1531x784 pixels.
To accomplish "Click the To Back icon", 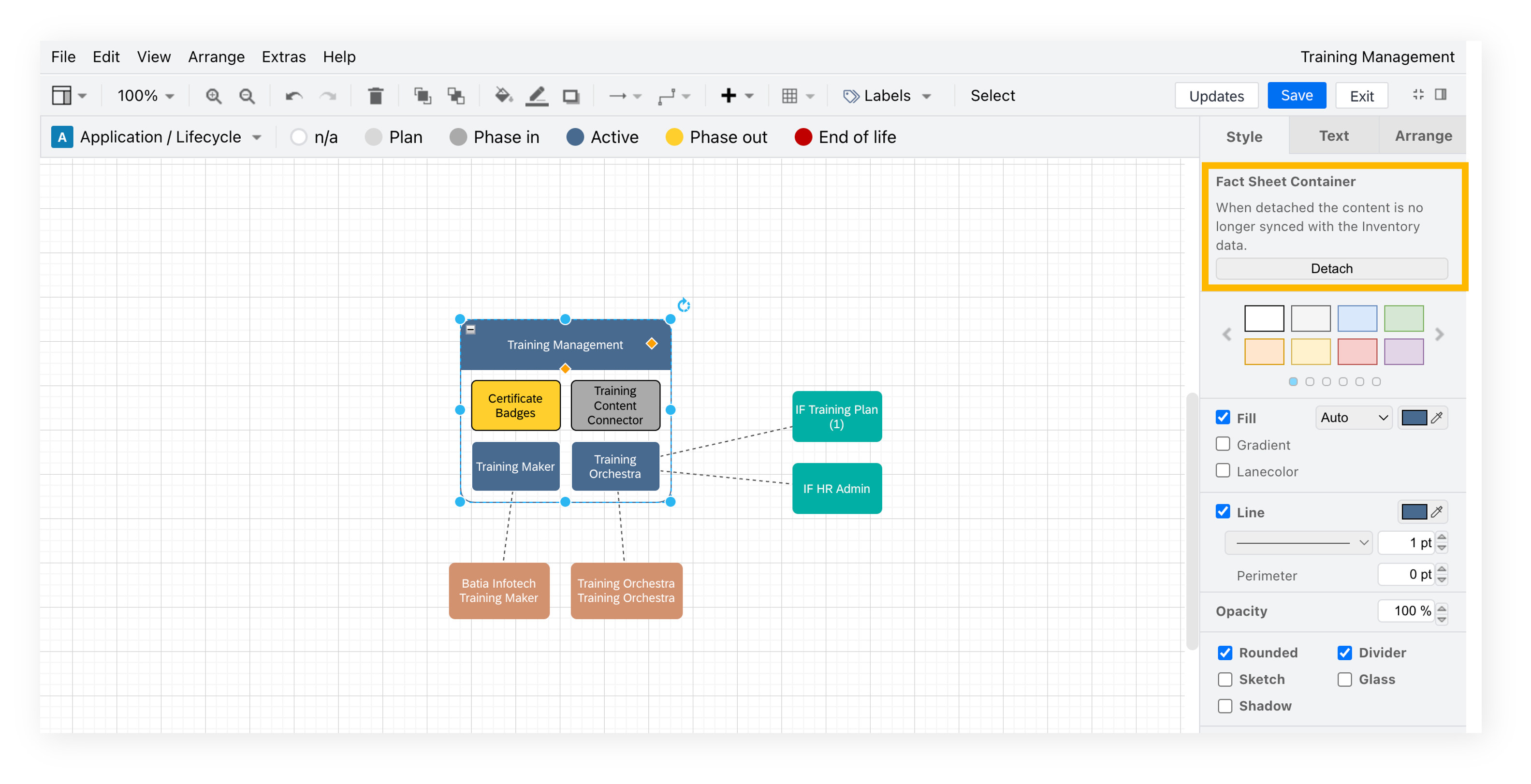I will pyautogui.click(x=456, y=96).
